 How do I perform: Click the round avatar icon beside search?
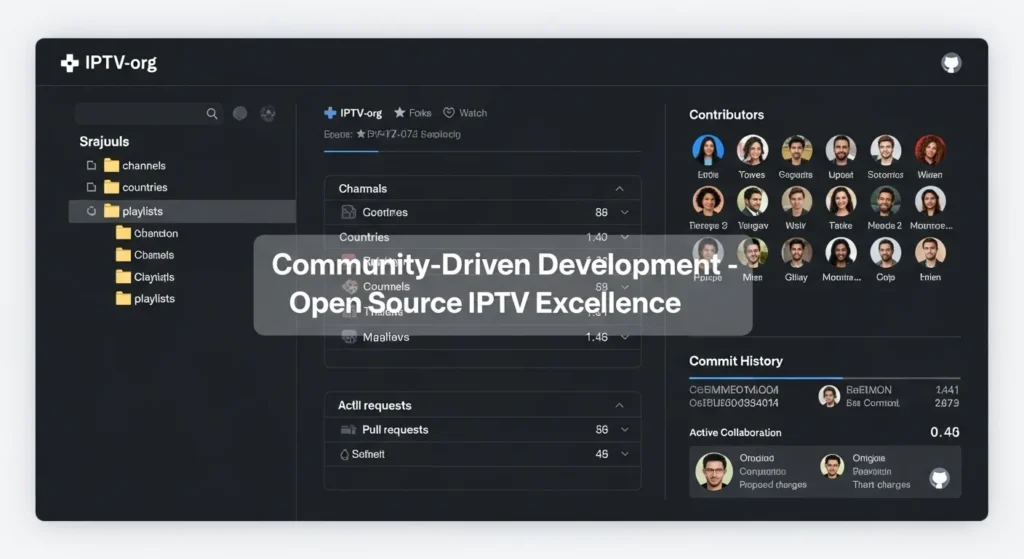(268, 114)
